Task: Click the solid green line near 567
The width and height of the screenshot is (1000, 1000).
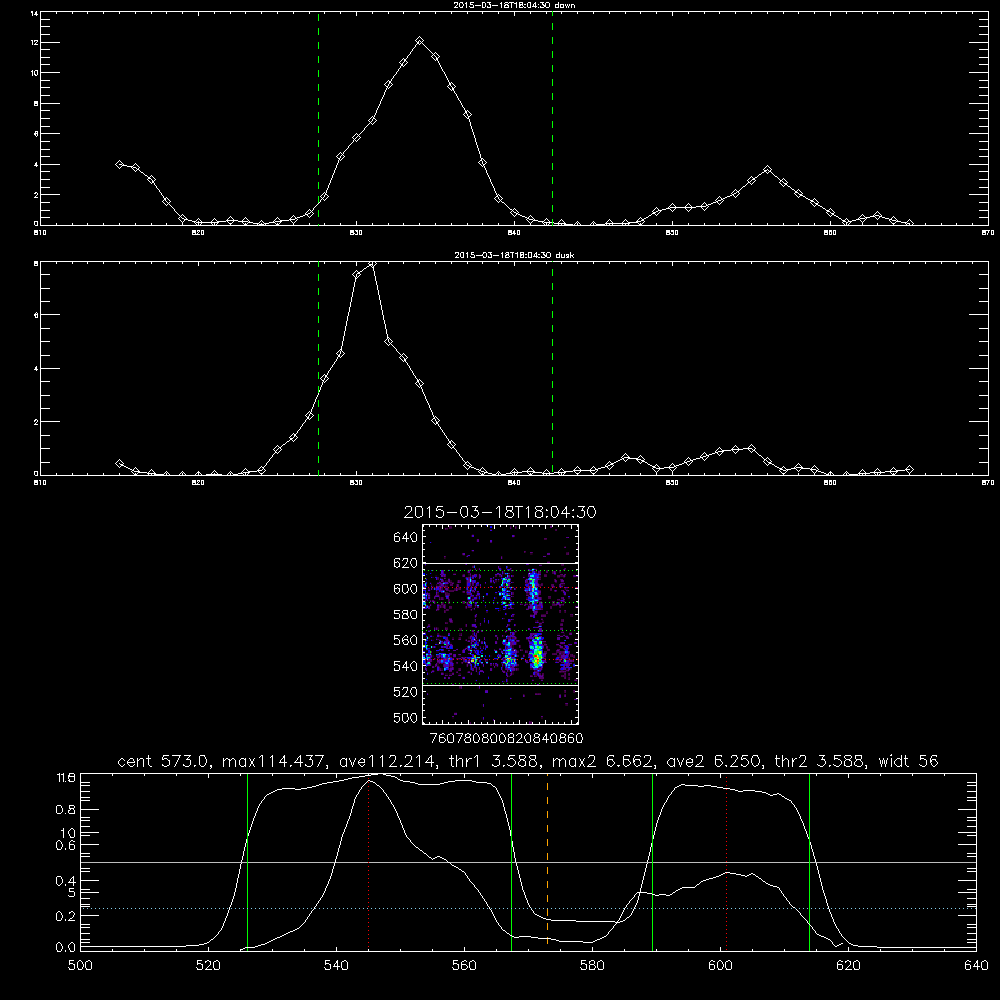Action: coord(511,861)
